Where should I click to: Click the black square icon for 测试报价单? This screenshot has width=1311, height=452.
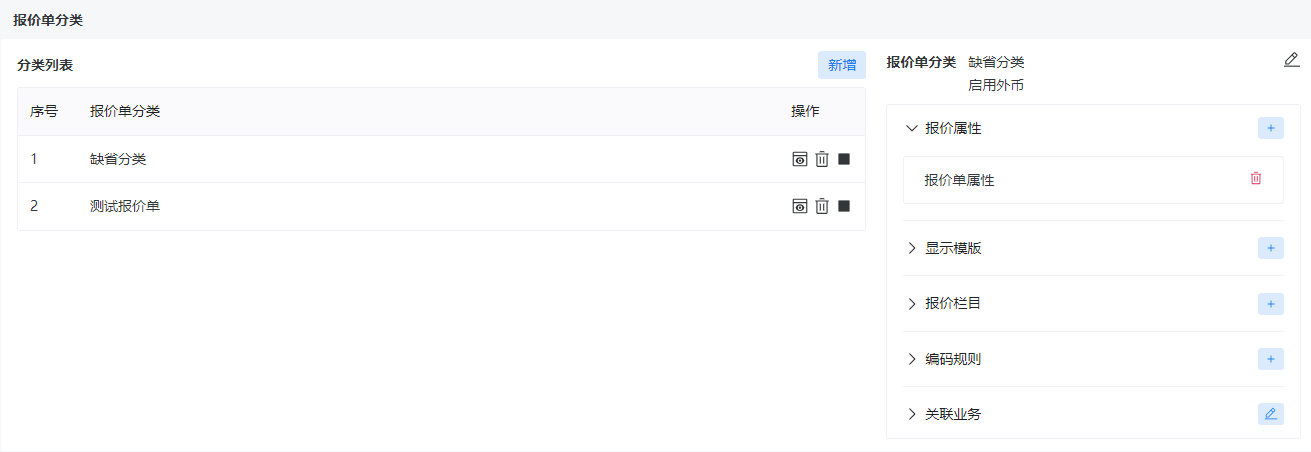click(x=844, y=206)
